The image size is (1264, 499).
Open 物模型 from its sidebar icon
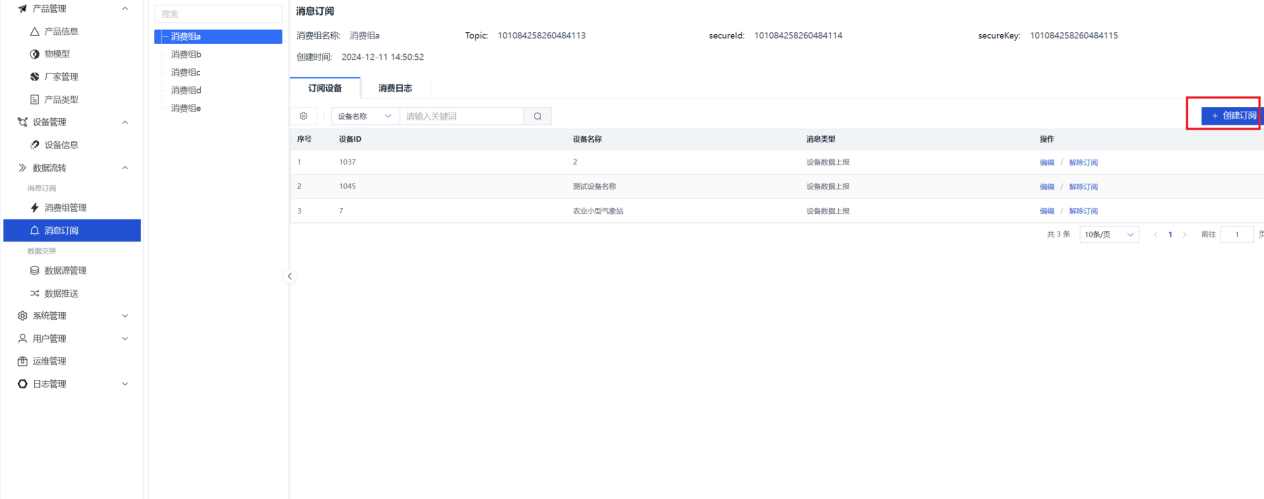[35, 54]
